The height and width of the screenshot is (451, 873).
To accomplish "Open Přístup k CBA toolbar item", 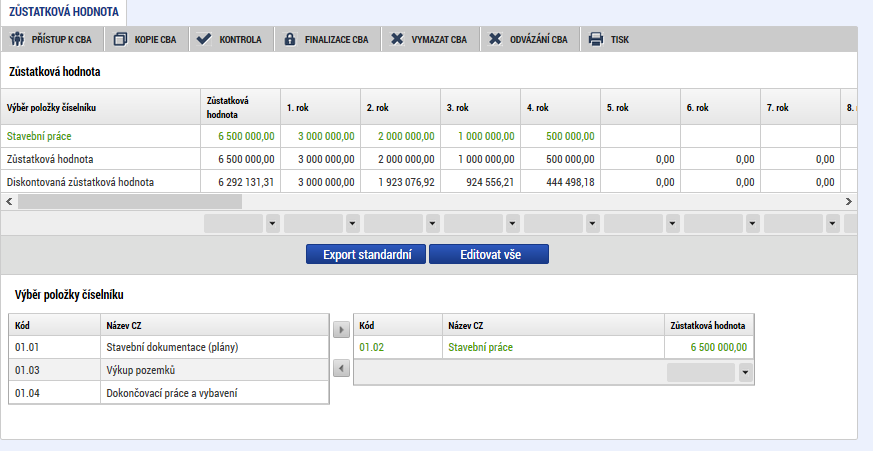I will coord(52,39).
